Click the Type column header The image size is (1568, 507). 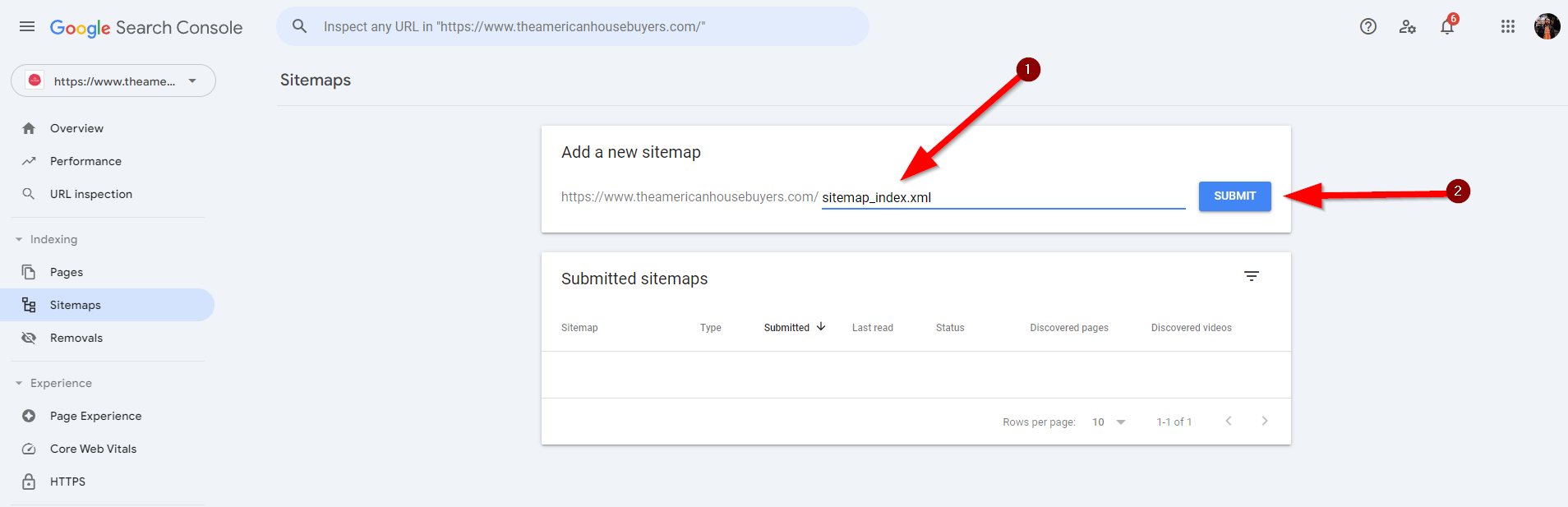click(711, 328)
